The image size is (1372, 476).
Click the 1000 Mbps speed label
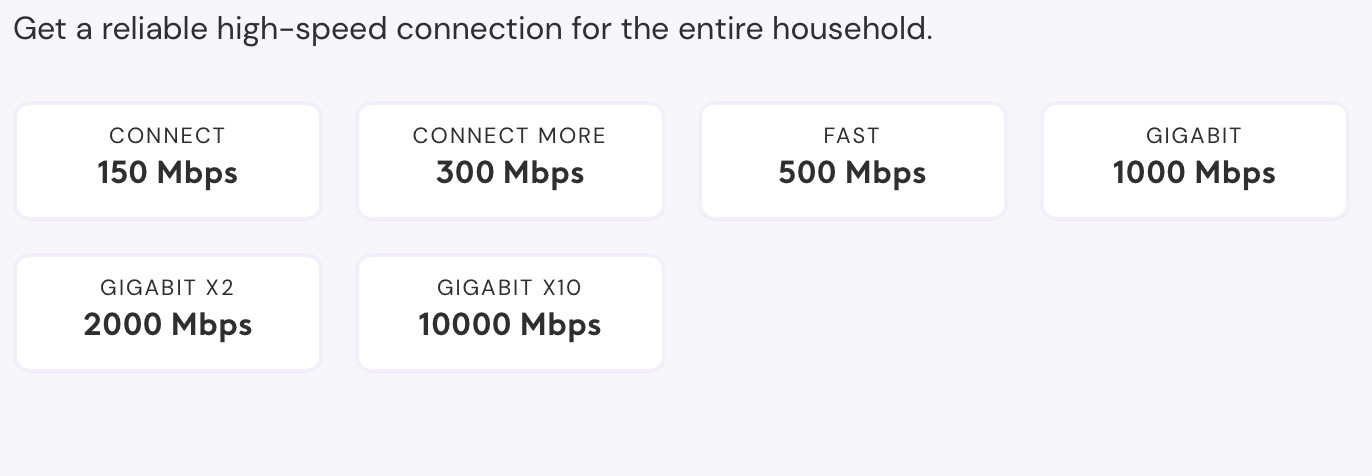tap(1195, 174)
